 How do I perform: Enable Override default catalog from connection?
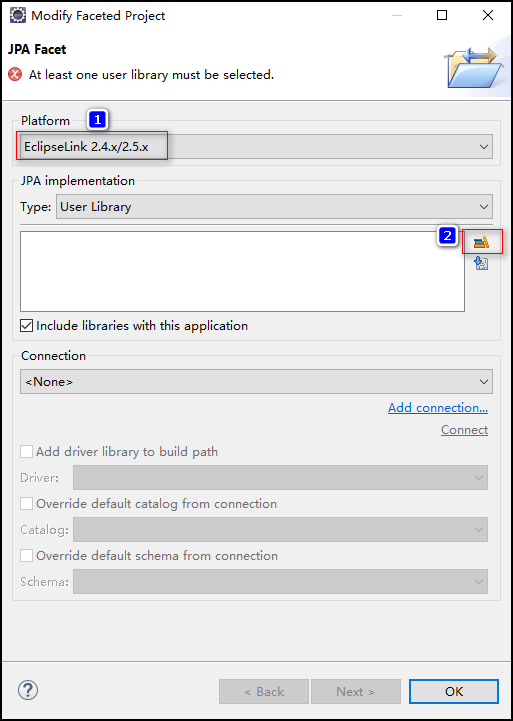[x=27, y=504]
